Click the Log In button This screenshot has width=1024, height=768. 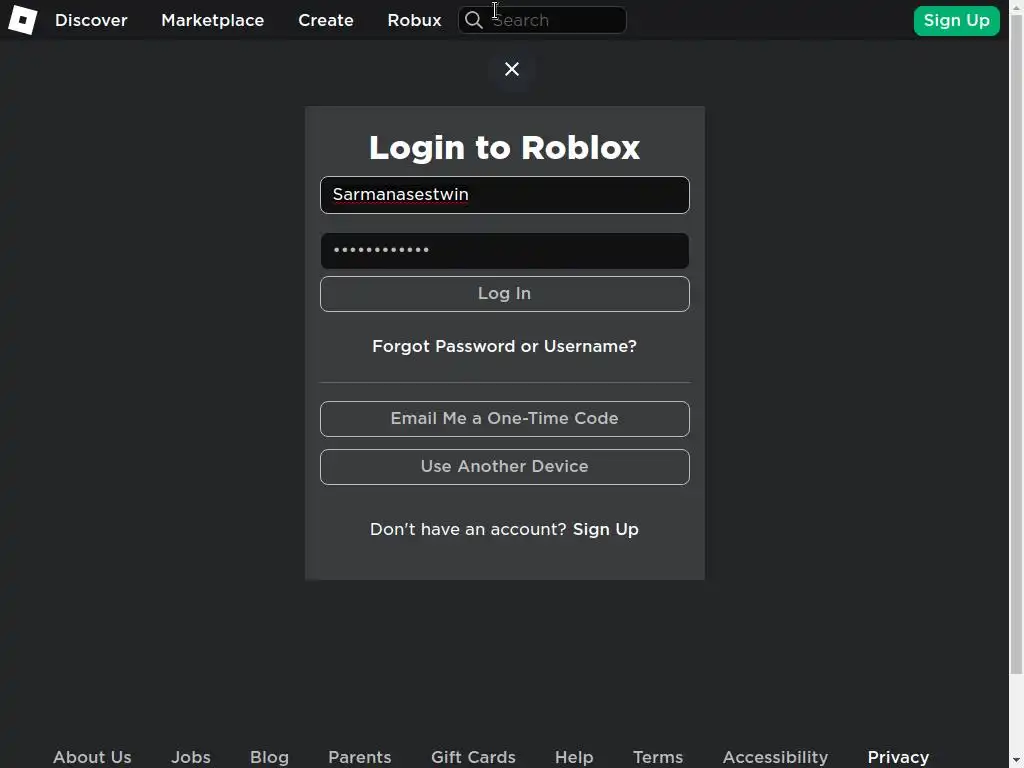(505, 294)
